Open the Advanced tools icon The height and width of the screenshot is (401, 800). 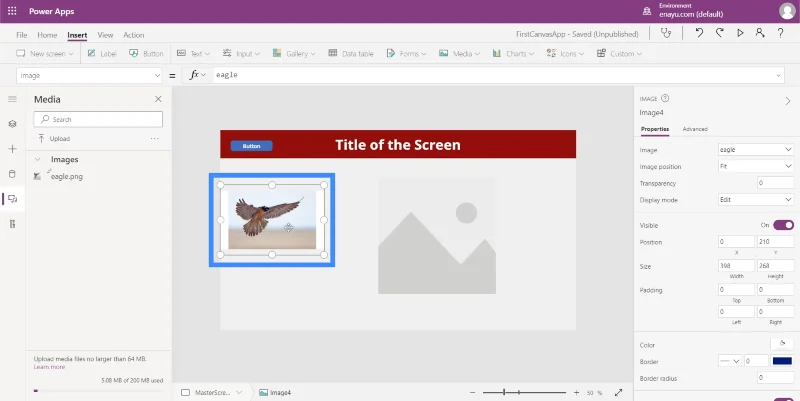coord(12,224)
